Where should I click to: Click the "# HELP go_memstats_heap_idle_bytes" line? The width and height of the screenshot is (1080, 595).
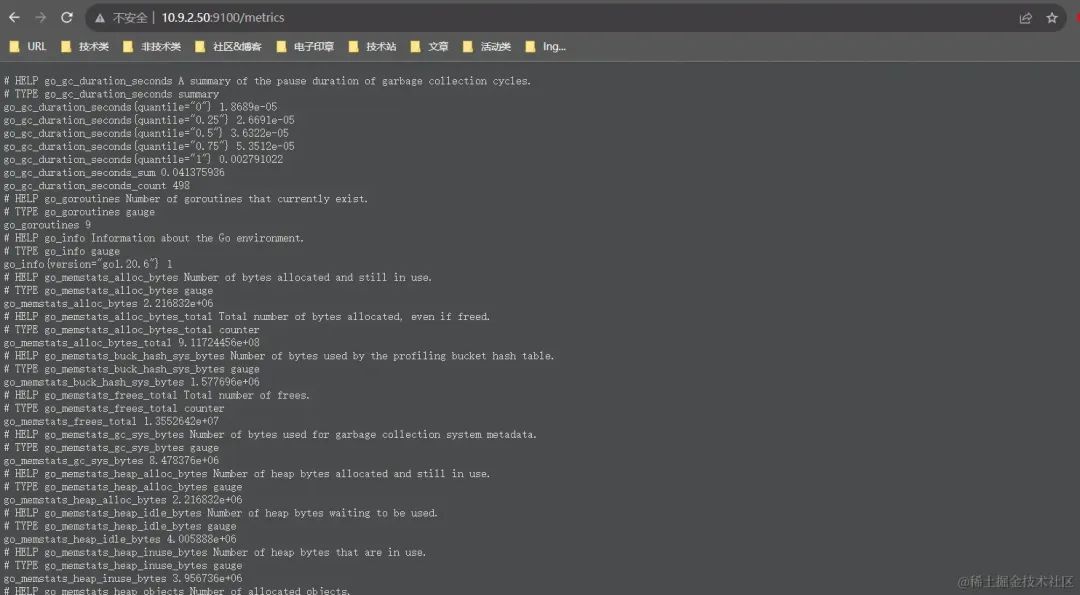[x=220, y=513]
